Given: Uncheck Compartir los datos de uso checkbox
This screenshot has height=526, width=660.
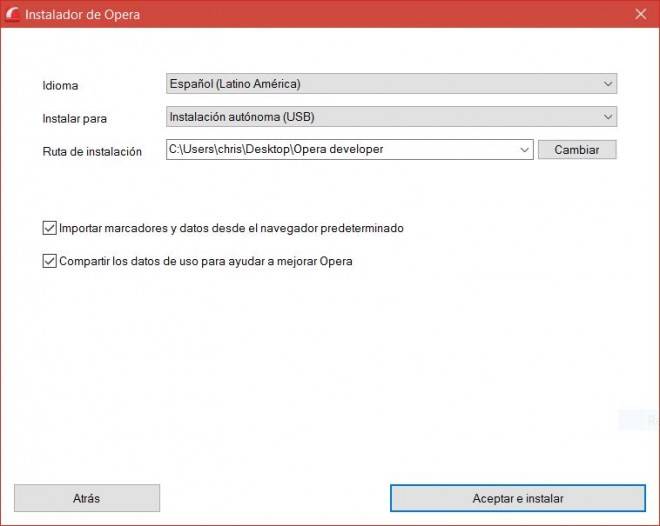Looking at the screenshot, I should [50, 261].
